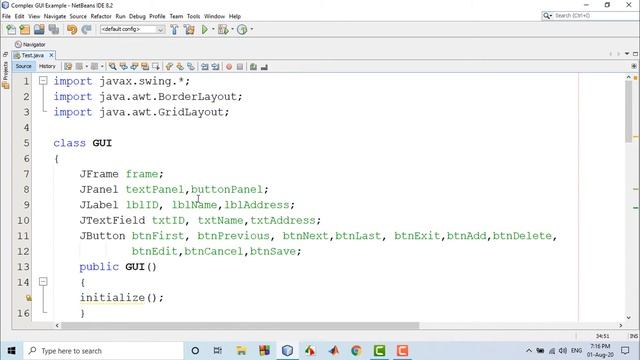Open Chrome from the taskbar

(356, 351)
